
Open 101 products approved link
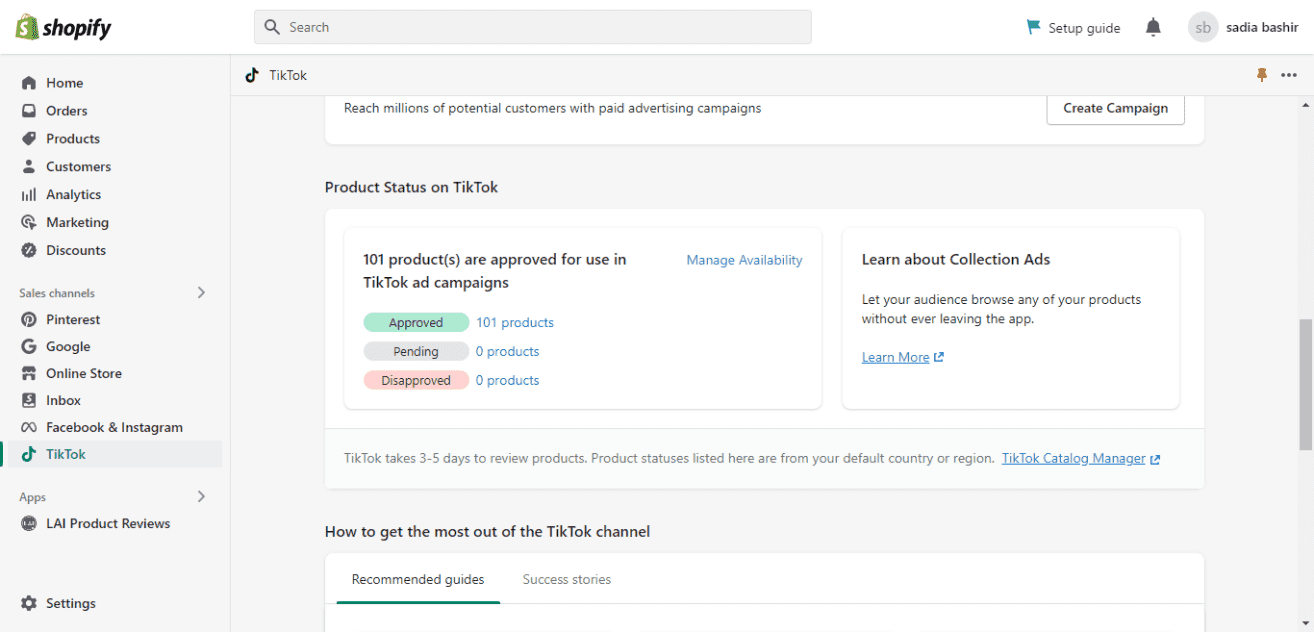pos(515,323)
